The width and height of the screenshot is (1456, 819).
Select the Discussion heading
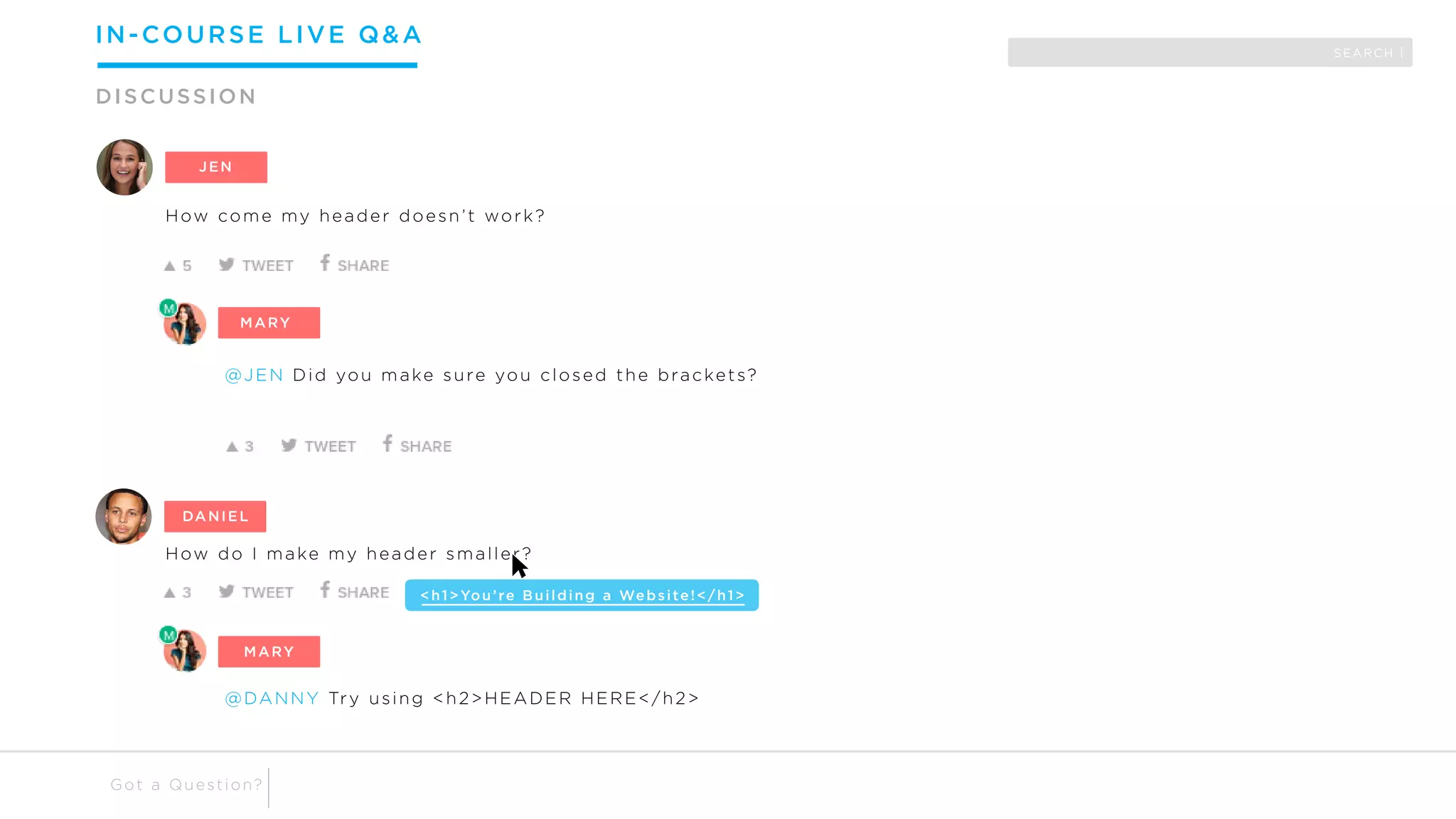point(176,97)
